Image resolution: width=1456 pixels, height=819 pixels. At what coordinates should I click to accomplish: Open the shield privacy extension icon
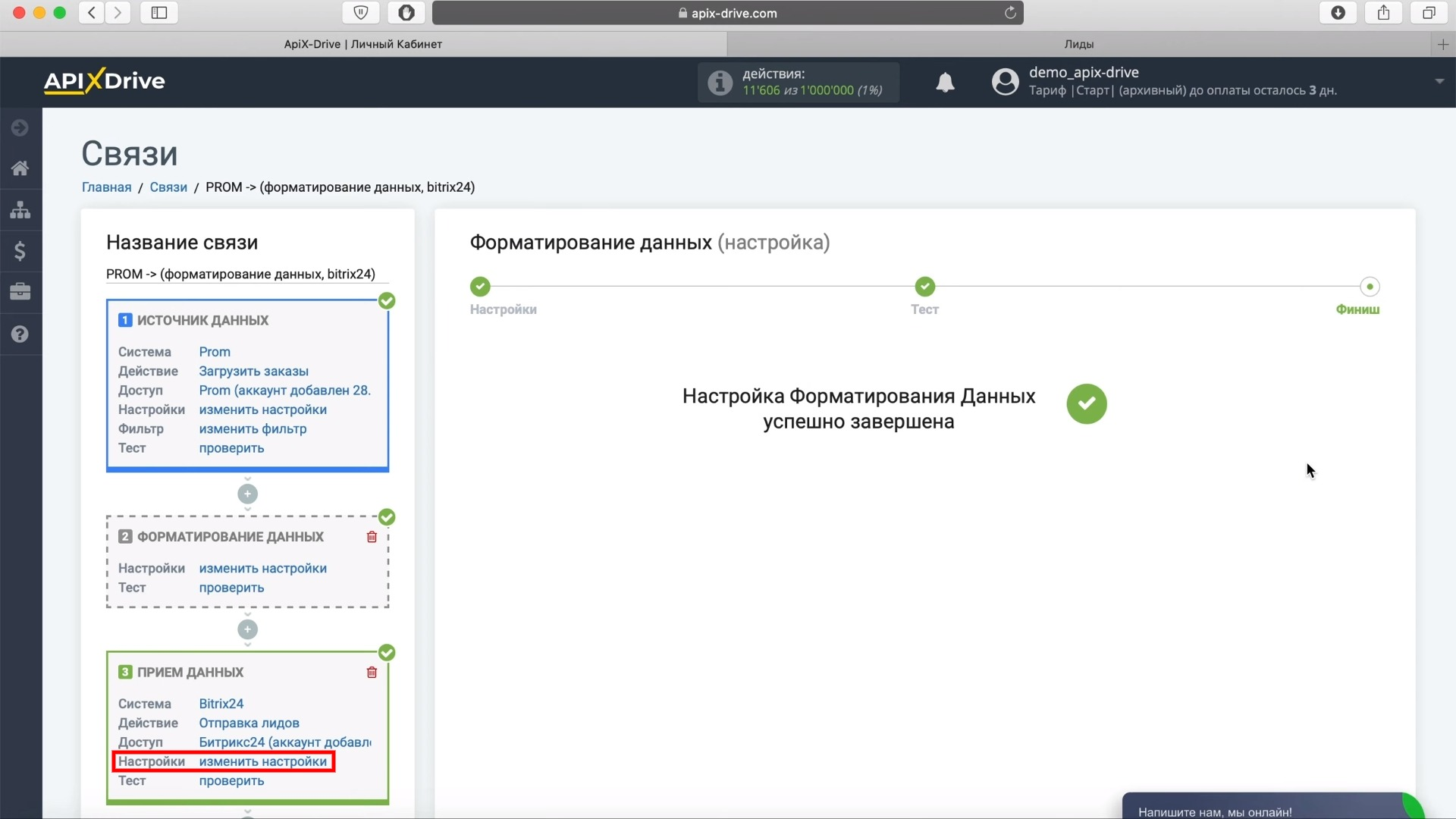click(361, 13)
